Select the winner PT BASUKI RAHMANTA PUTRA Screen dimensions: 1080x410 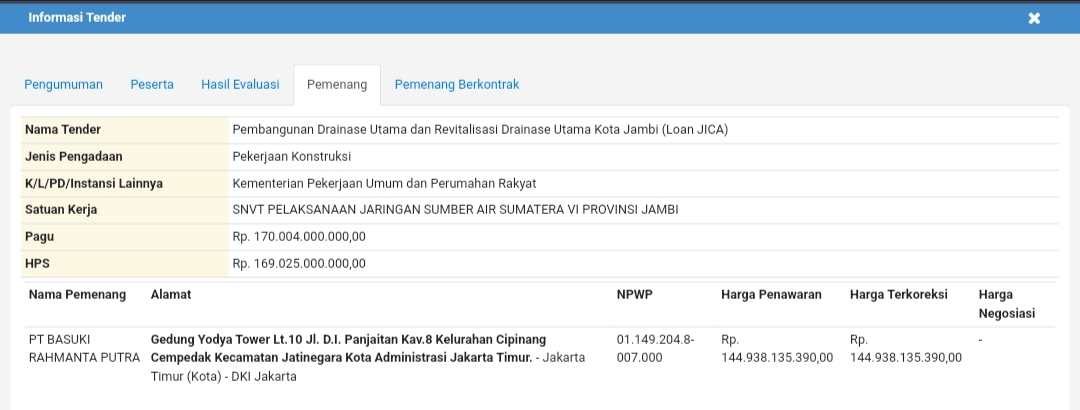[84, 349]
